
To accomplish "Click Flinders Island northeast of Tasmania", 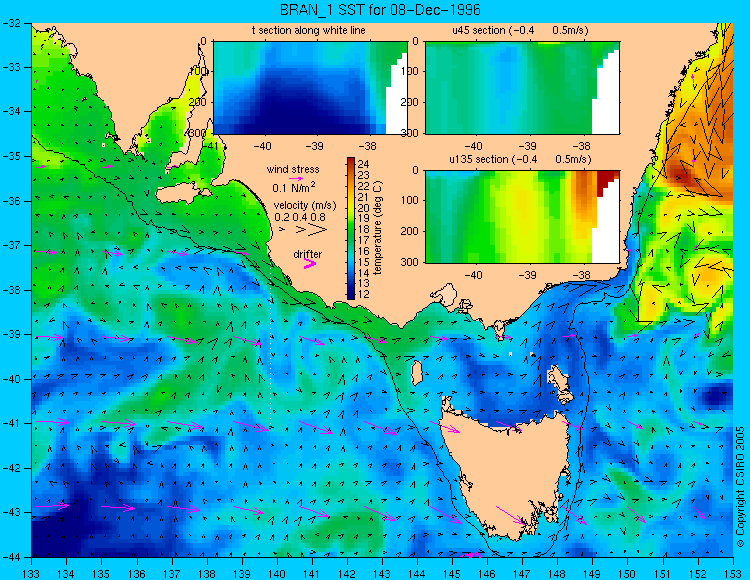I will point(560,380).
